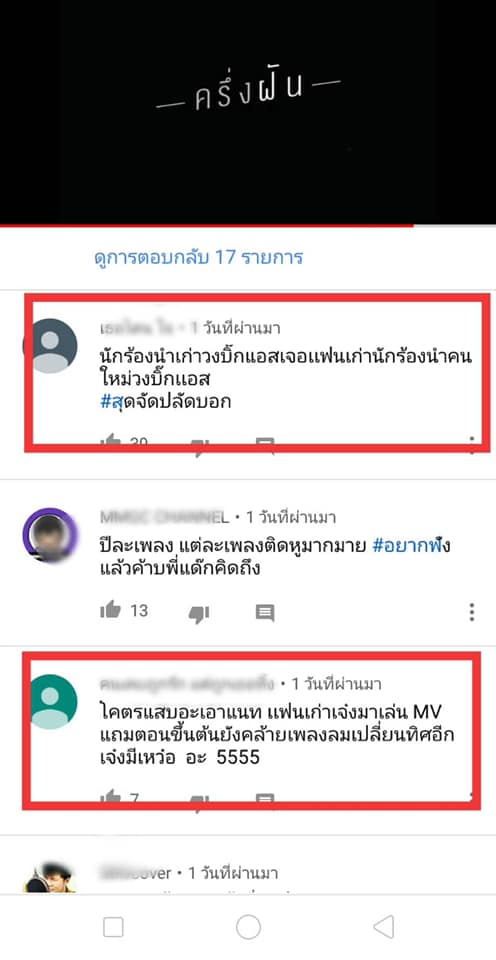The width and height of the screenshot is (496, 960).
Task: Expand ดูการตอบกลับ 17 รายการ replies
Action: click(x=199, y=257)
